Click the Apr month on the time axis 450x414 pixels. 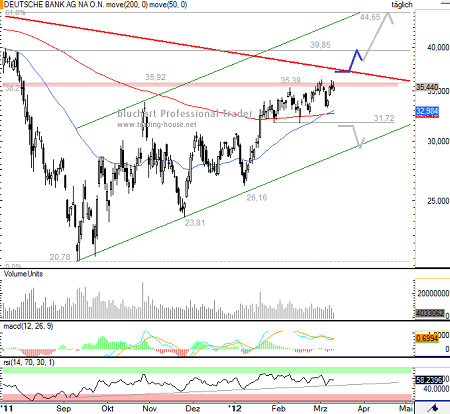point(364,408)
